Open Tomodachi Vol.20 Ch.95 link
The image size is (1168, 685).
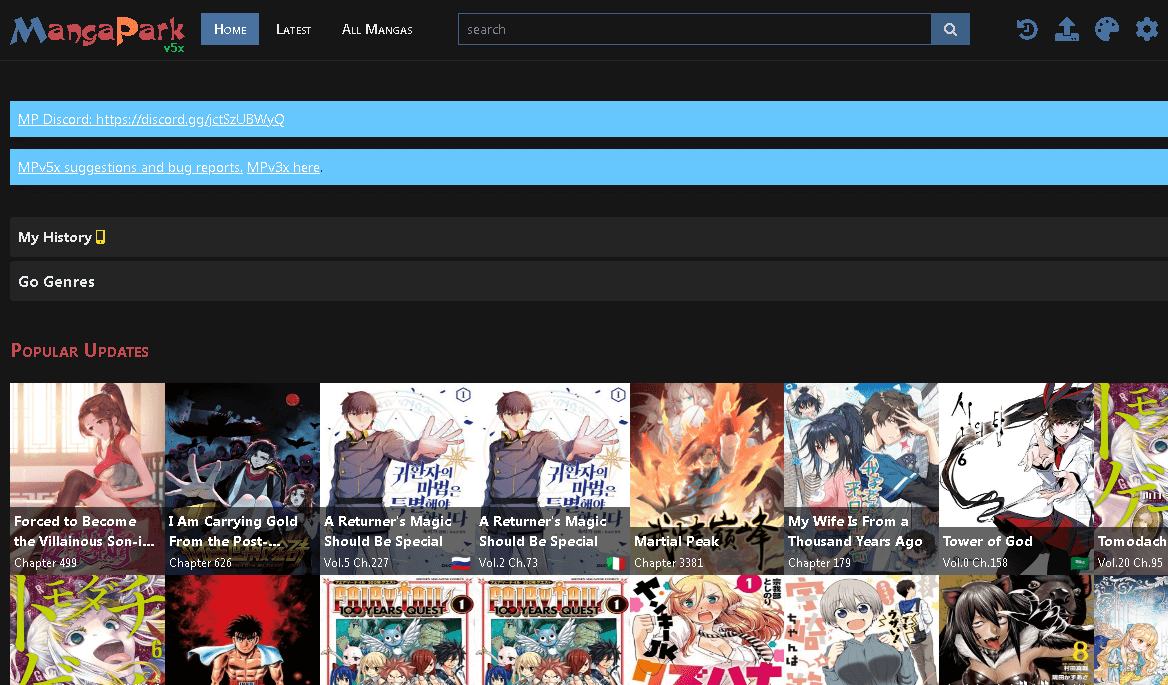point(1130,563)
